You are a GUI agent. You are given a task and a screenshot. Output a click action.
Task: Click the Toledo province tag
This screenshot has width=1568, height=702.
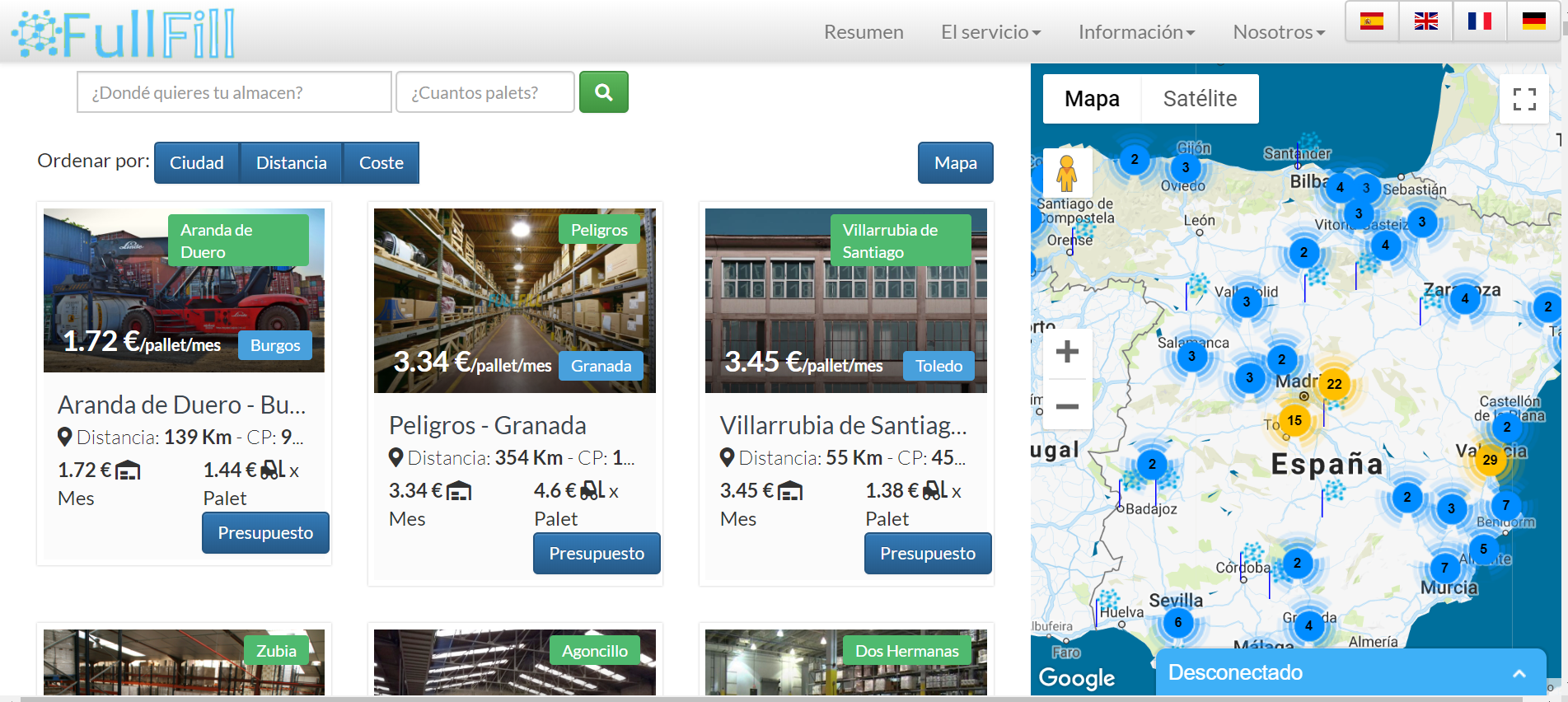tap(938, 366)
